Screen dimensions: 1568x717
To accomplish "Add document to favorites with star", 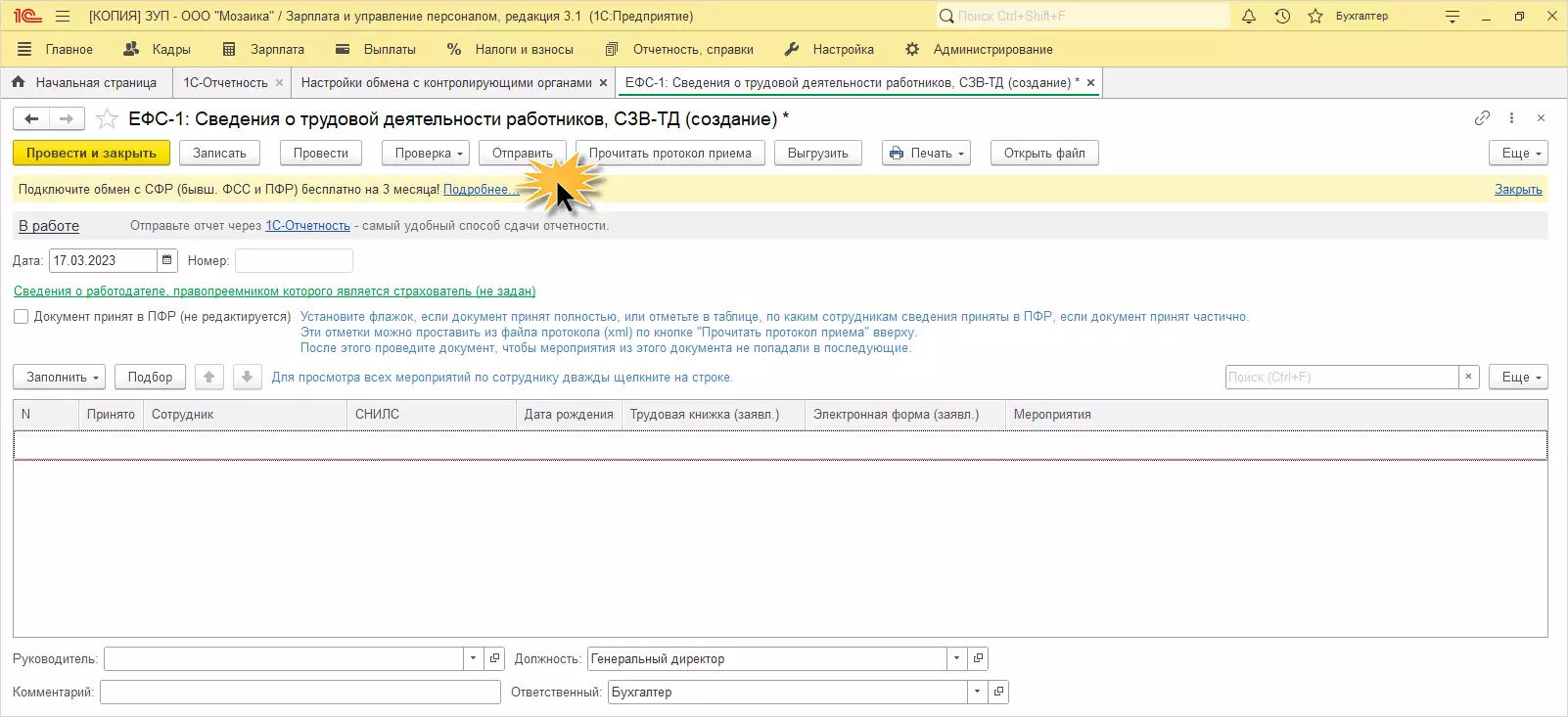I will [108, 119].
